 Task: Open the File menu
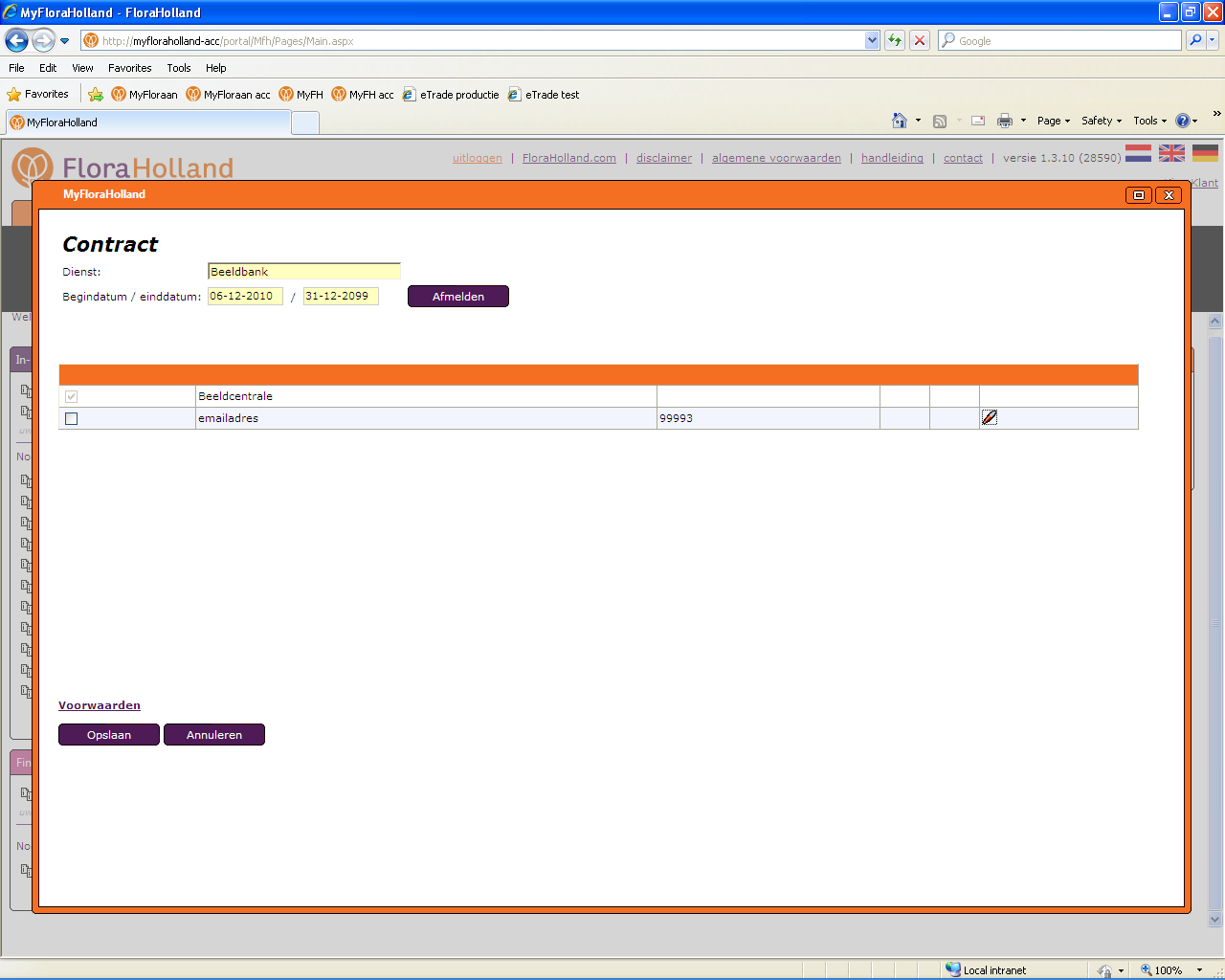[x=16, y=68]
